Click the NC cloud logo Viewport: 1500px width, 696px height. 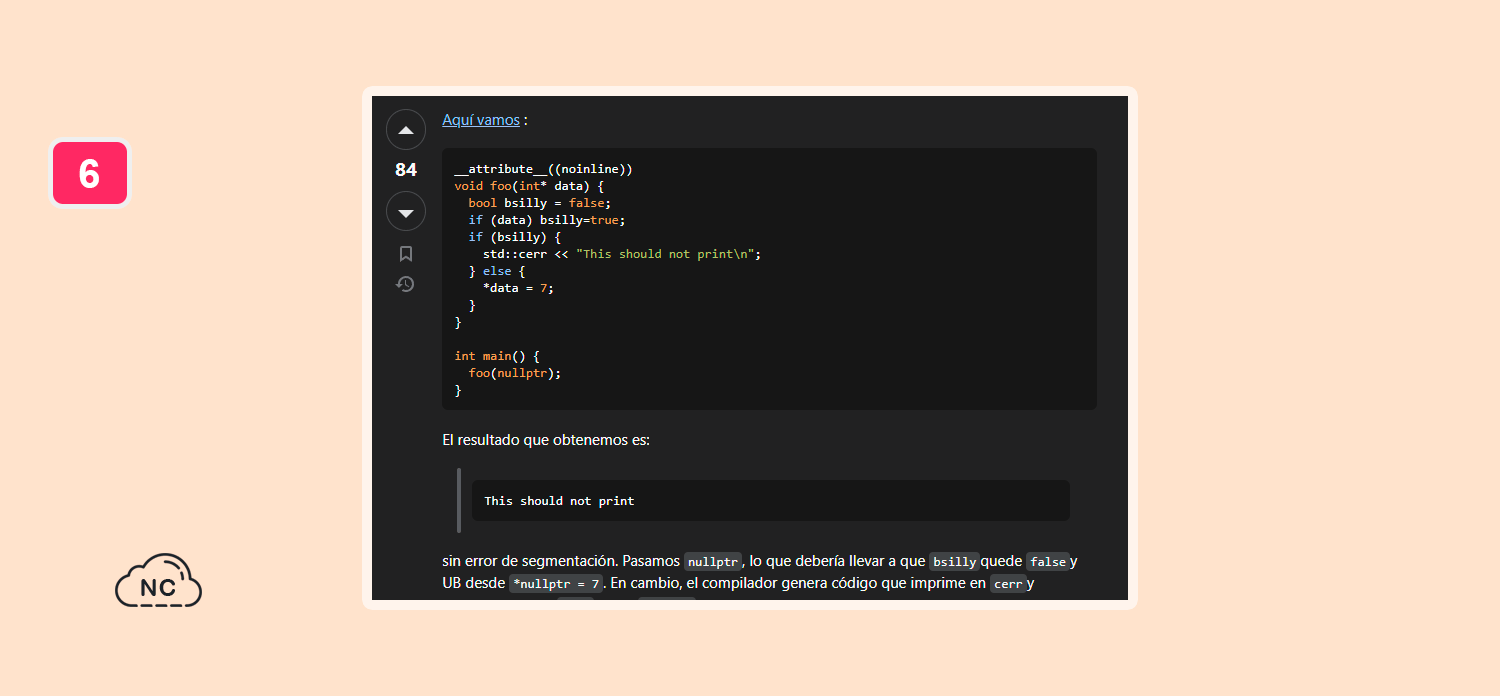158,582
